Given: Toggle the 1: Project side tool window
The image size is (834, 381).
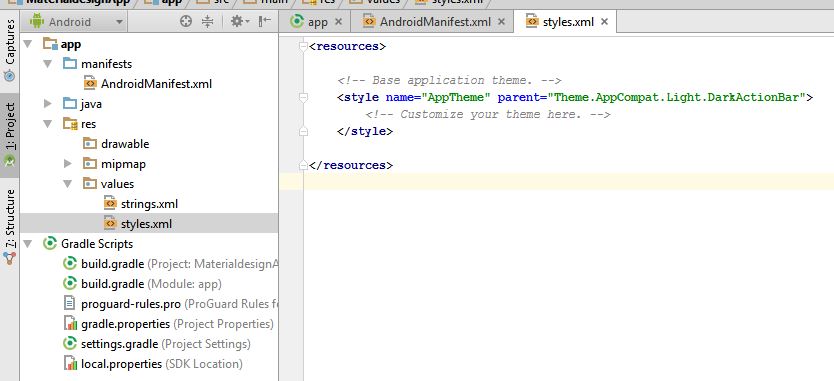Looking at the screenshot, I should [x=10, y=135].
